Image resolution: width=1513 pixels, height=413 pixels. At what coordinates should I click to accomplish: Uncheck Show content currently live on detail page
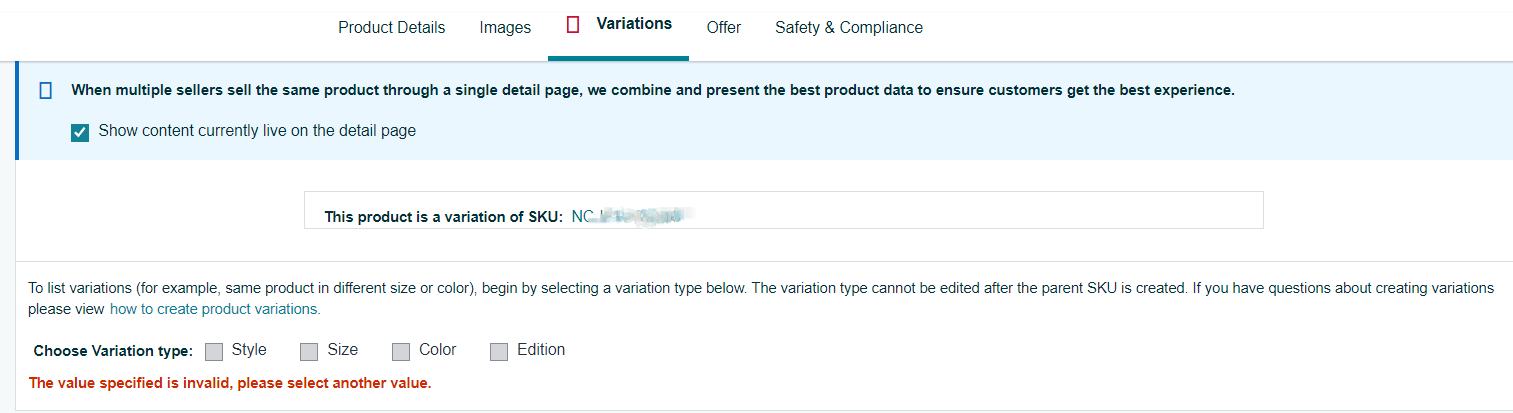tap(81, 132)
